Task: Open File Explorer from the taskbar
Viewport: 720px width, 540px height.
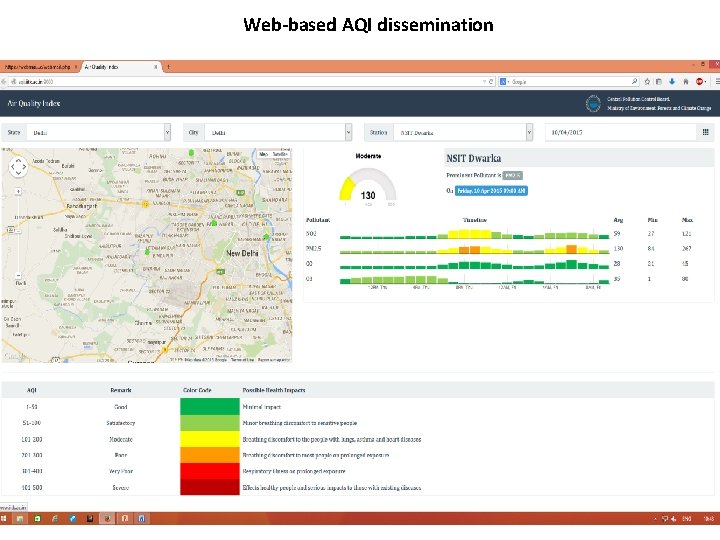Action: click(x=20, y=518)
